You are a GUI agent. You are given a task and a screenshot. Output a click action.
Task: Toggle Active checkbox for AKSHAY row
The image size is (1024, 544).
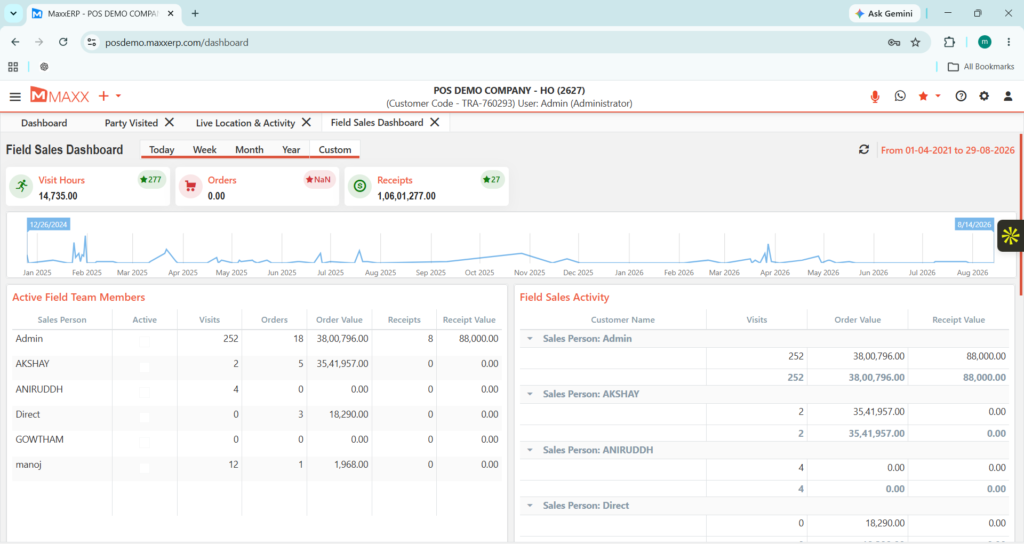144,366
